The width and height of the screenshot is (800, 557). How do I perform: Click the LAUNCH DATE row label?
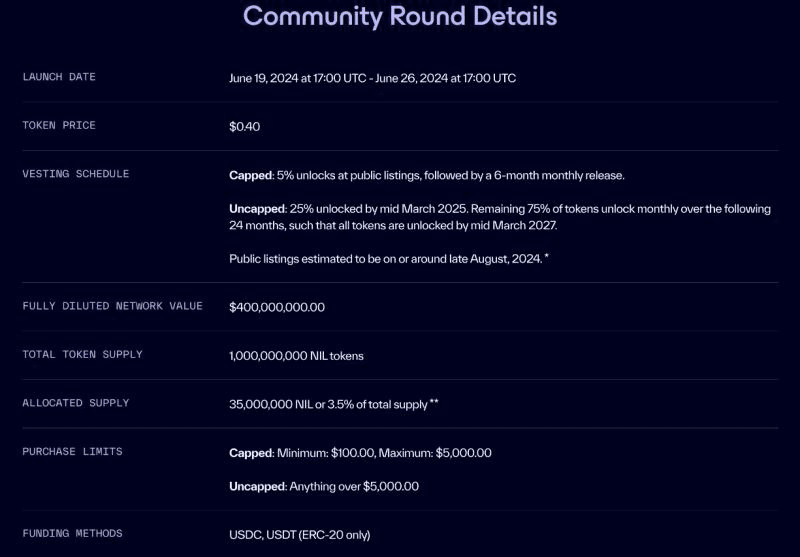pyautogui.click(x=59, y=77)
